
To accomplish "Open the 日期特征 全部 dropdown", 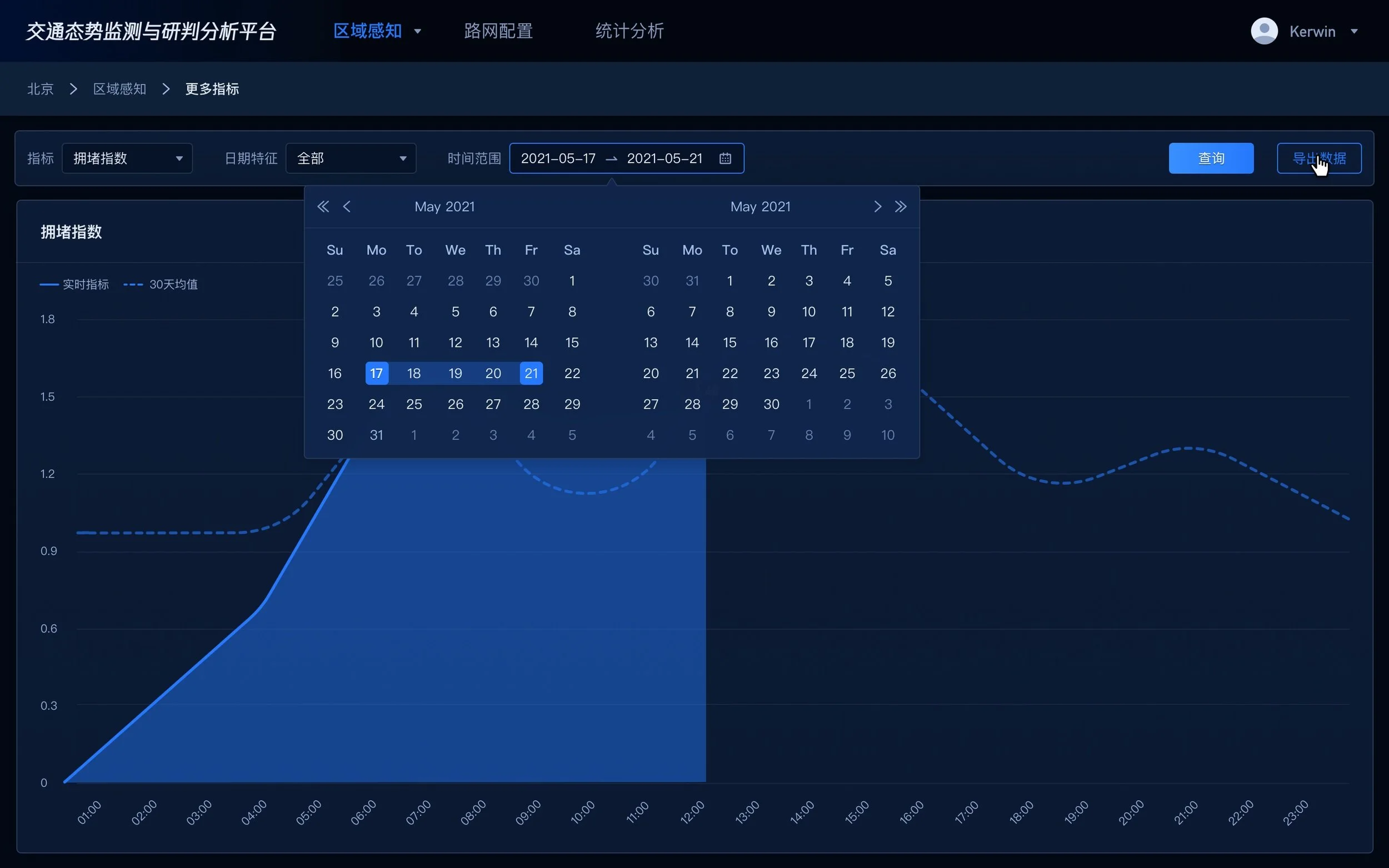I will point(351,158).
